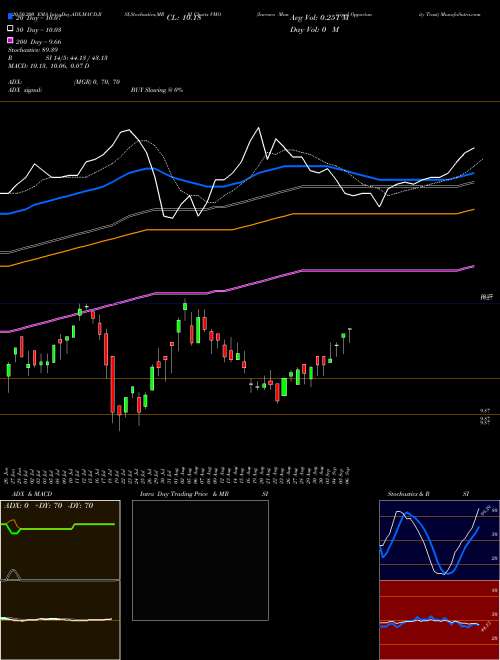Click the blue 20 Day EMA legend swatch
The height and width of the screenshot is (660, 500).
click(x=10, y=17)
